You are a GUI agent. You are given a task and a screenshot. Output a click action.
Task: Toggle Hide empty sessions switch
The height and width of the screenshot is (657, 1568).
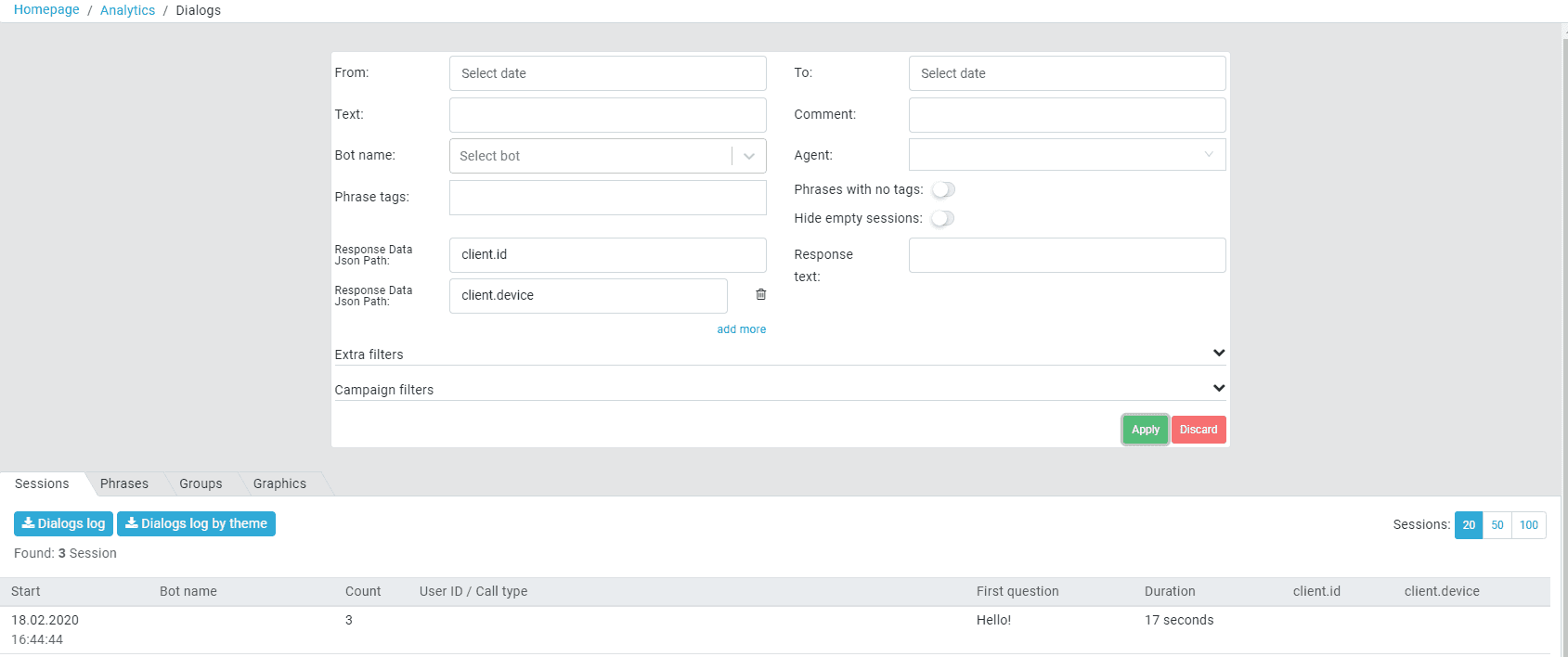943,218
